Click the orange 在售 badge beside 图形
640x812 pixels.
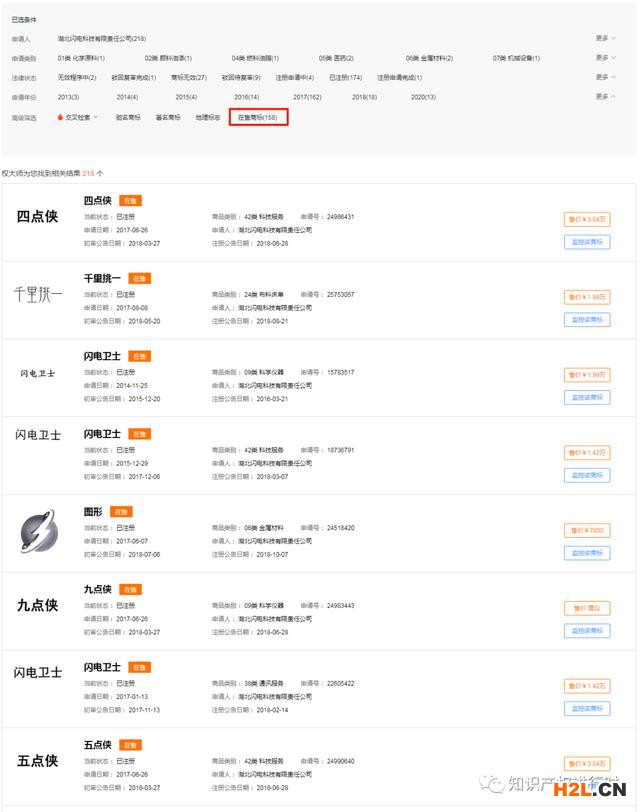pos(121,512)
